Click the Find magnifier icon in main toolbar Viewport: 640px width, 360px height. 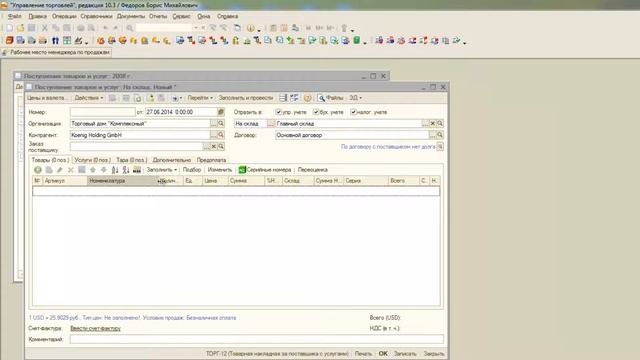pos(129,28)
